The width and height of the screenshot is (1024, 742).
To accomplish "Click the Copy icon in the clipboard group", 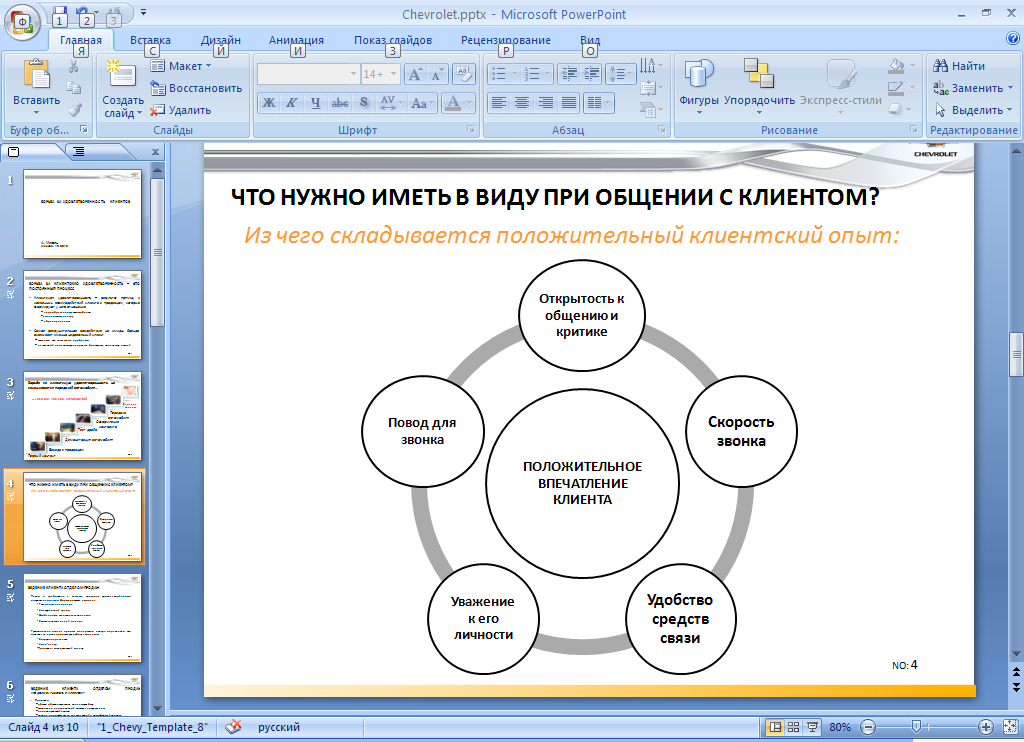I will coord(74,88).
